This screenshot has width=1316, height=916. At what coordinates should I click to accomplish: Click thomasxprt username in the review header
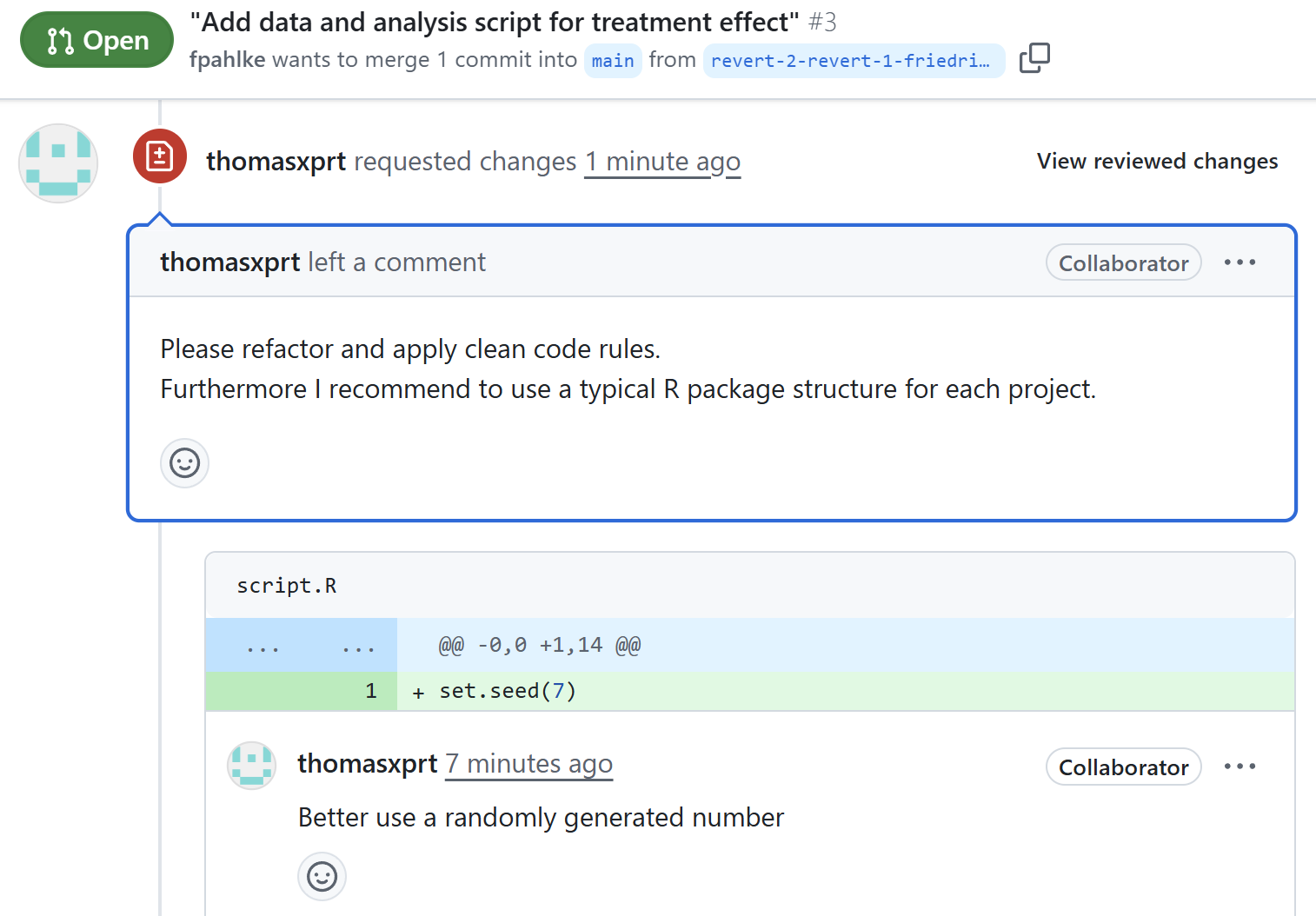coord(276,162)
